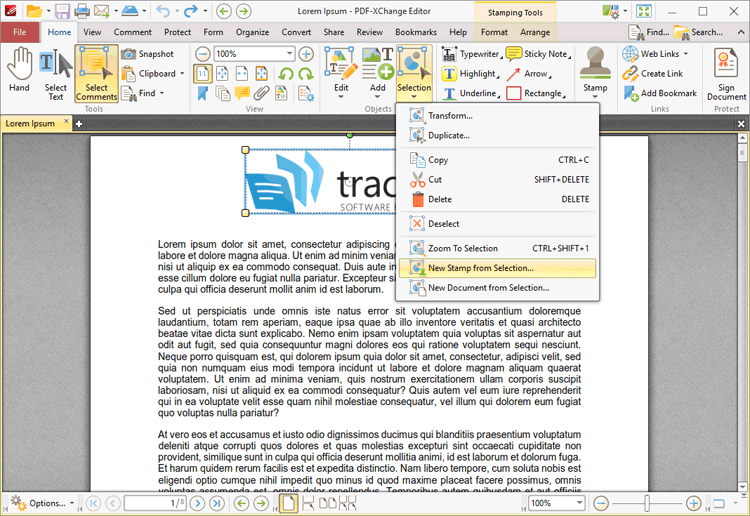Show the Comments pane icon

click(x=242, y=93)
